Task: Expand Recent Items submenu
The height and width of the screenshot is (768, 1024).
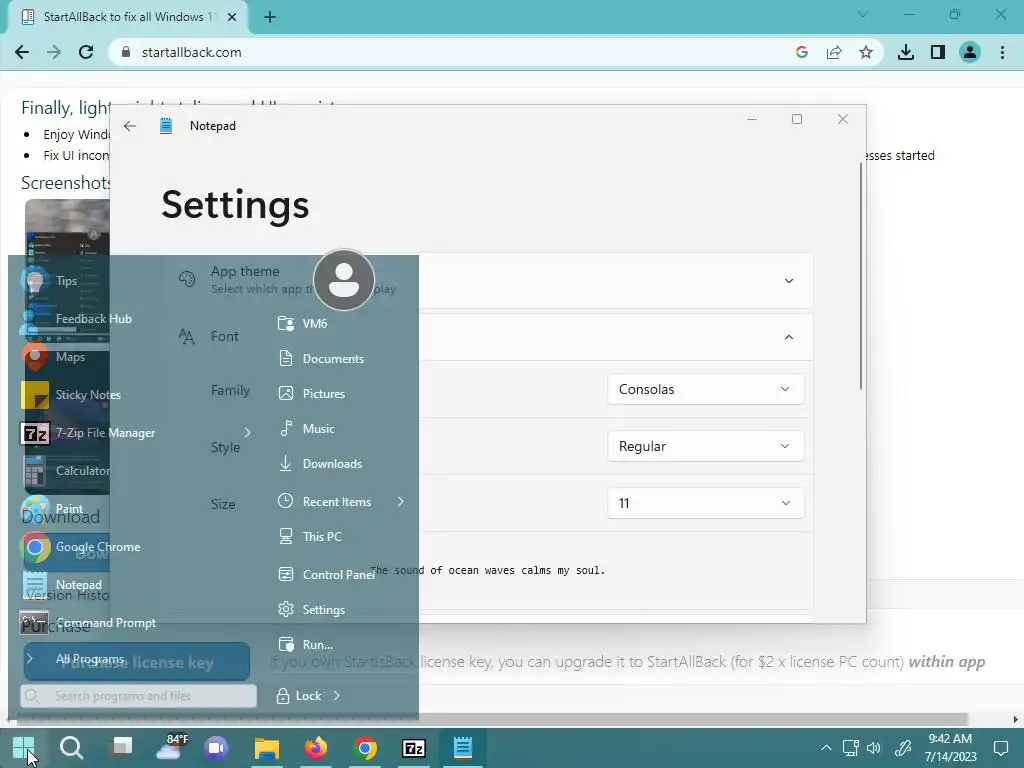Action: [x=342, y=502]
